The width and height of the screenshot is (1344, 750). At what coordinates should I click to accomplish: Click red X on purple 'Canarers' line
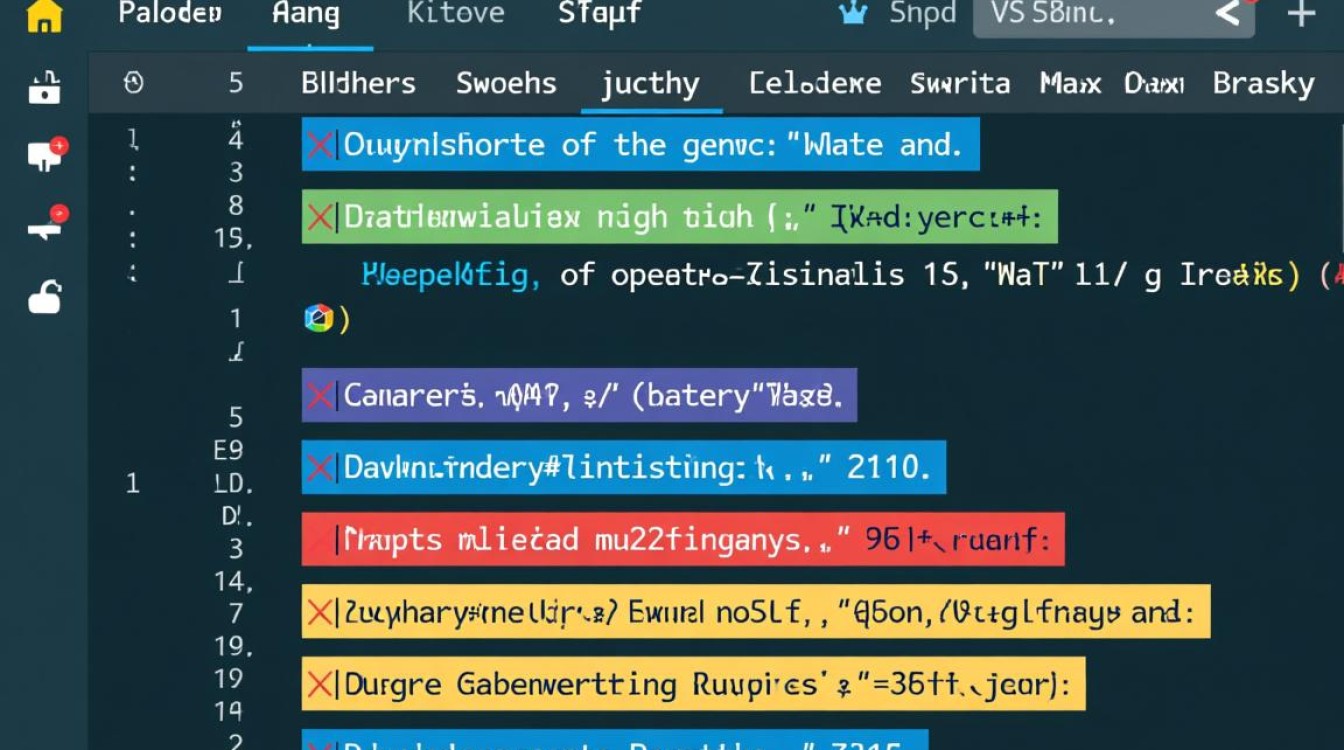point(320,395)
